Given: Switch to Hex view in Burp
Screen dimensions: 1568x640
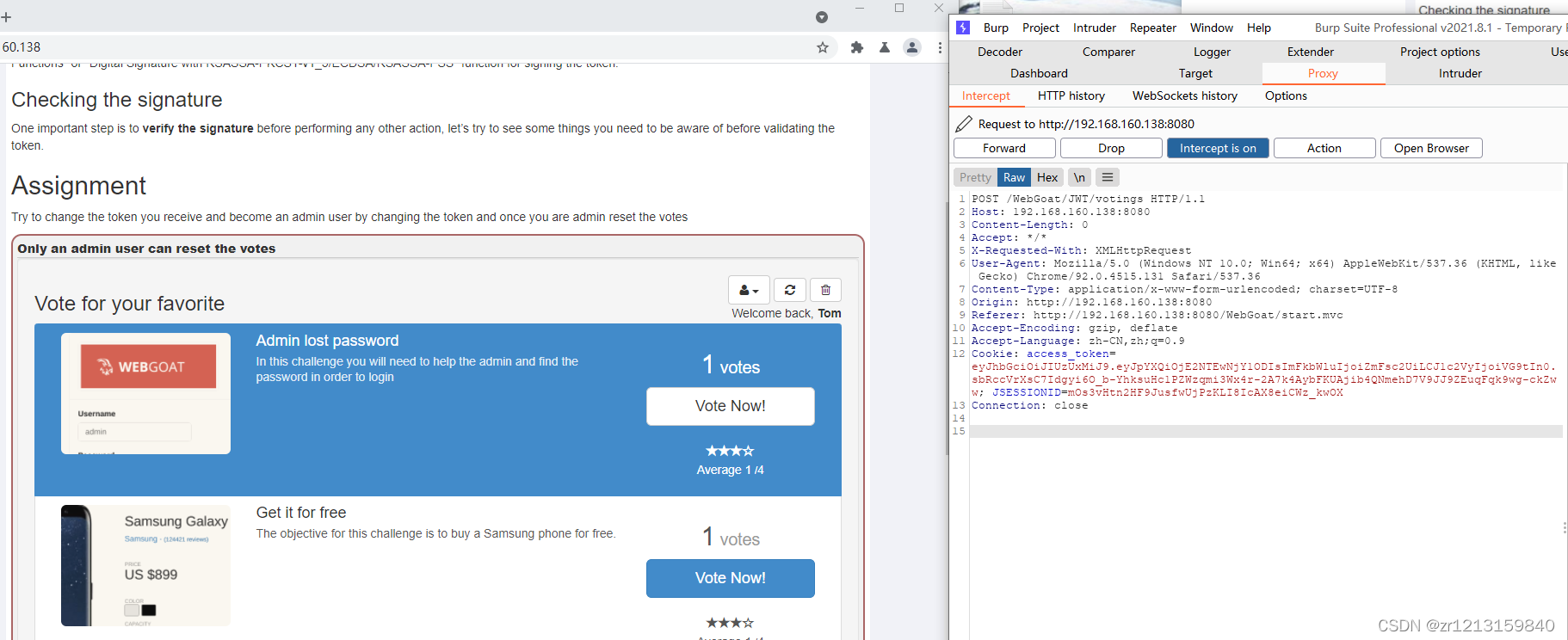Looking at the screenshot, I should point(1047,177).
